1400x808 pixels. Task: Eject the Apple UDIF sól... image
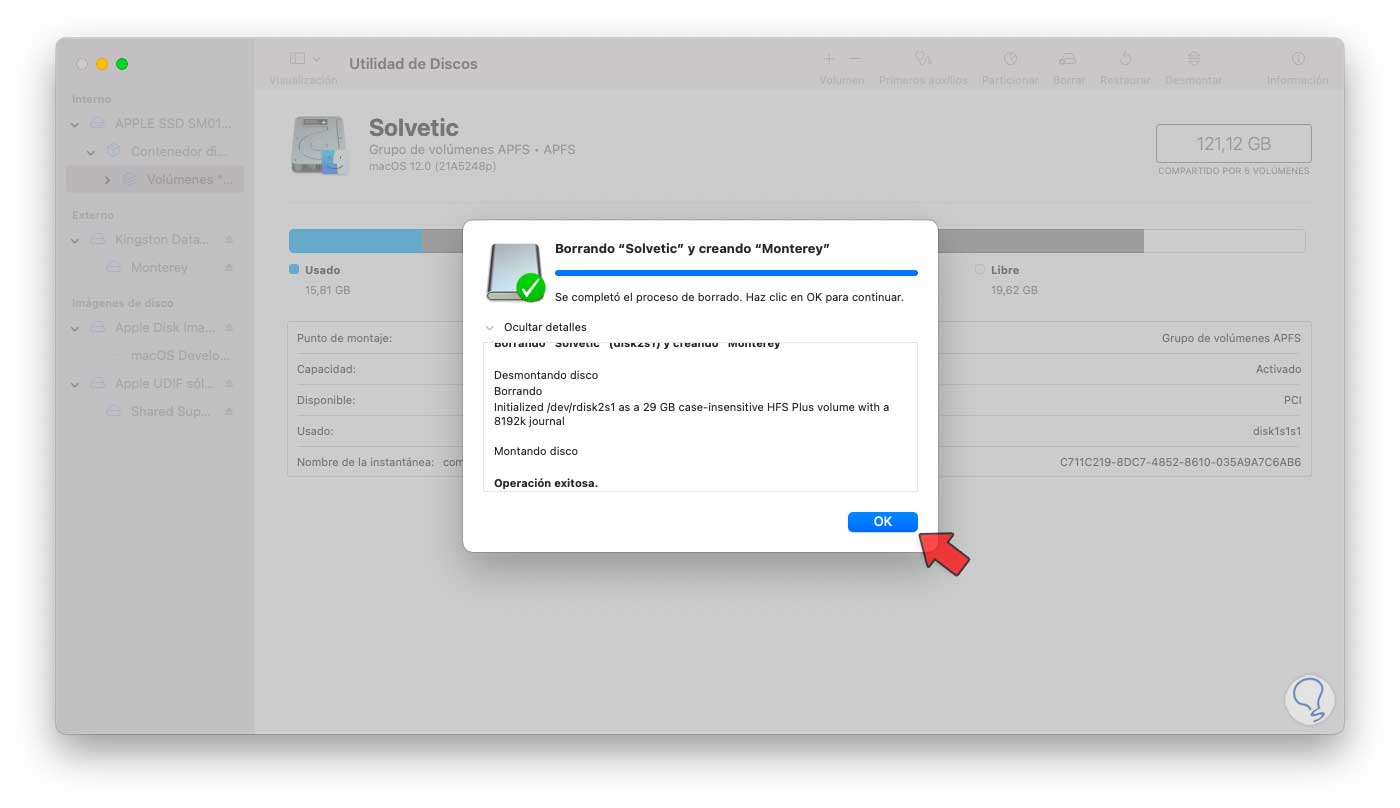coord(229,384)
